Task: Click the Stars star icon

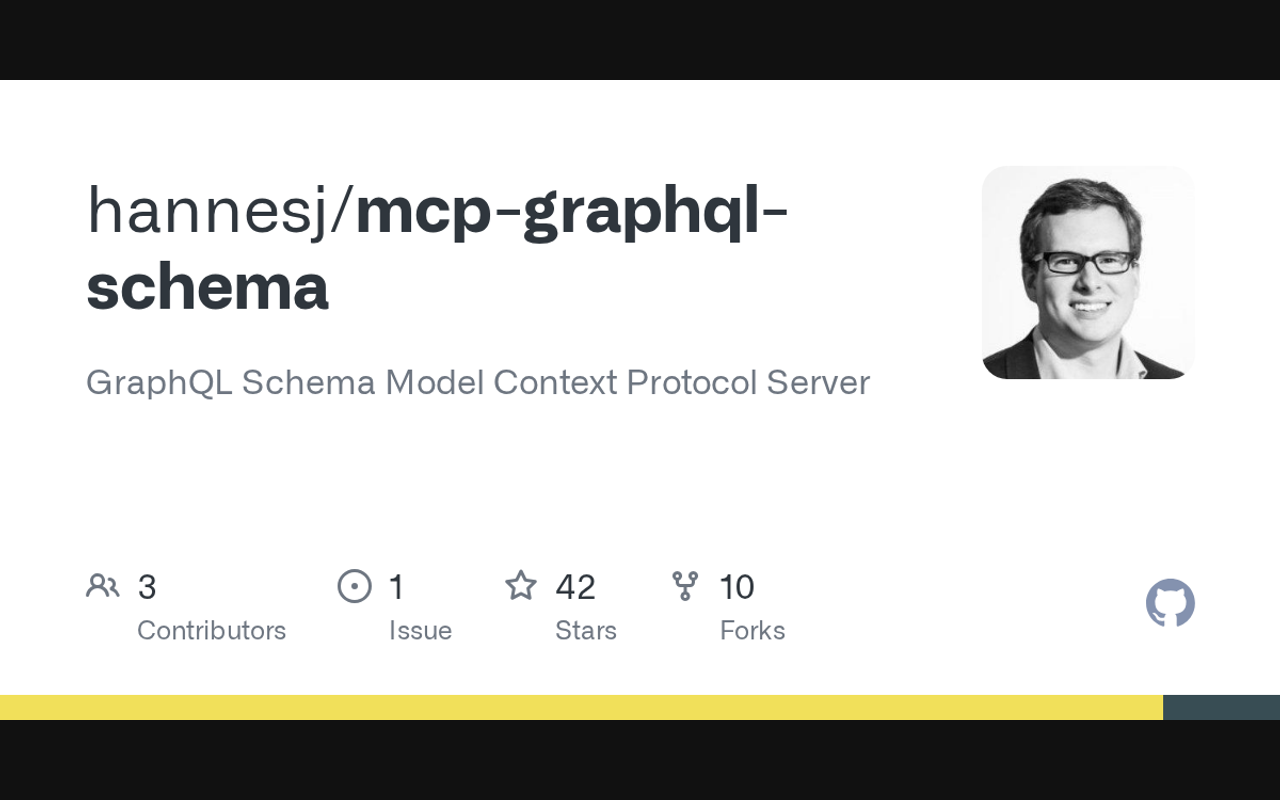Action: coord(521,586)
